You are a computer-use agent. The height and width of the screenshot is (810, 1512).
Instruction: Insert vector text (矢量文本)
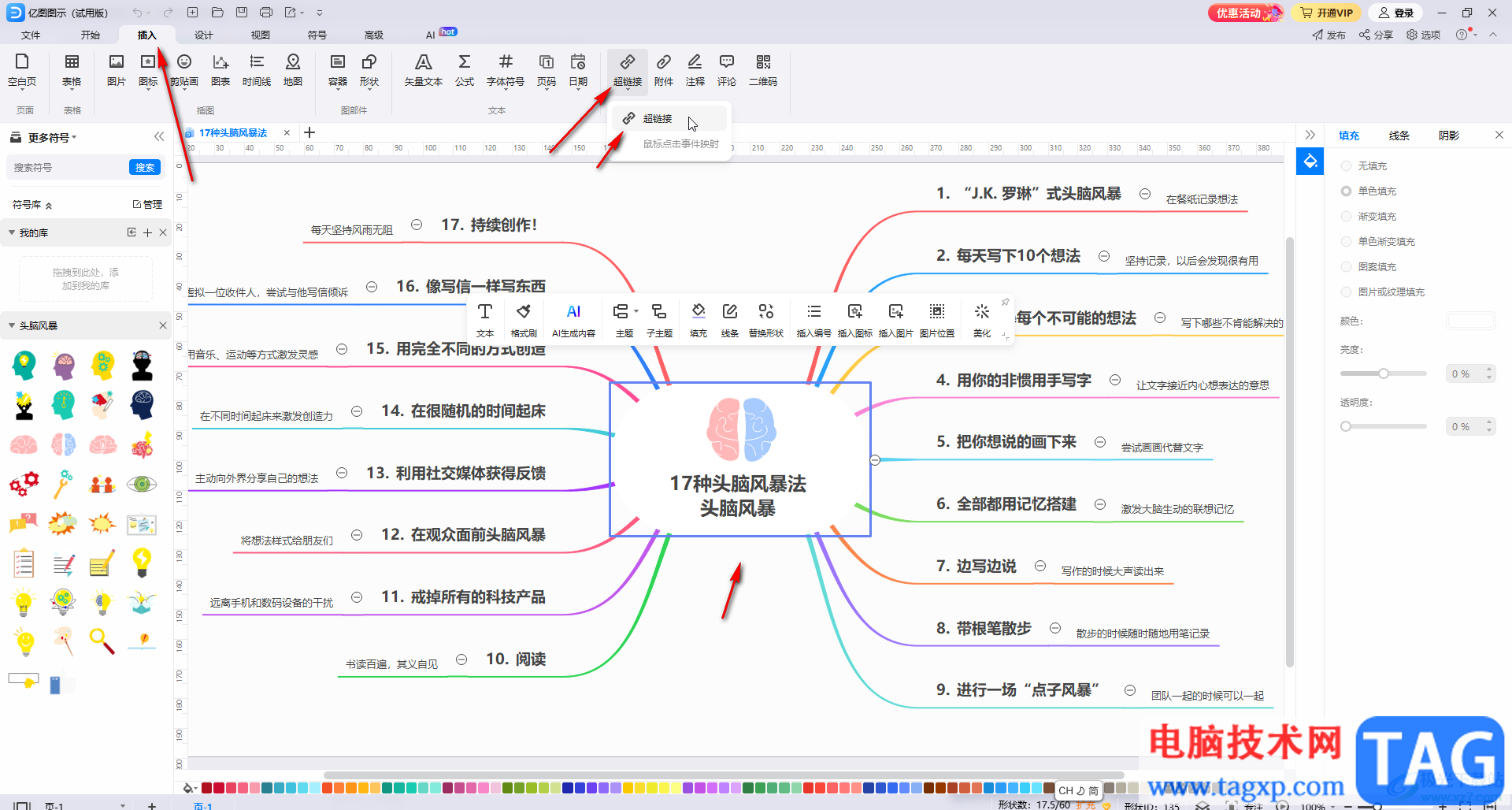[x=424, y=69]
